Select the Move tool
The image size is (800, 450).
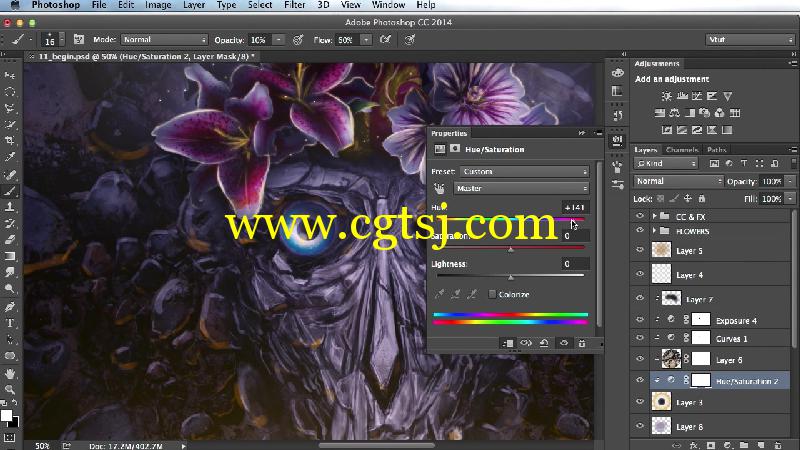(10, 76)
